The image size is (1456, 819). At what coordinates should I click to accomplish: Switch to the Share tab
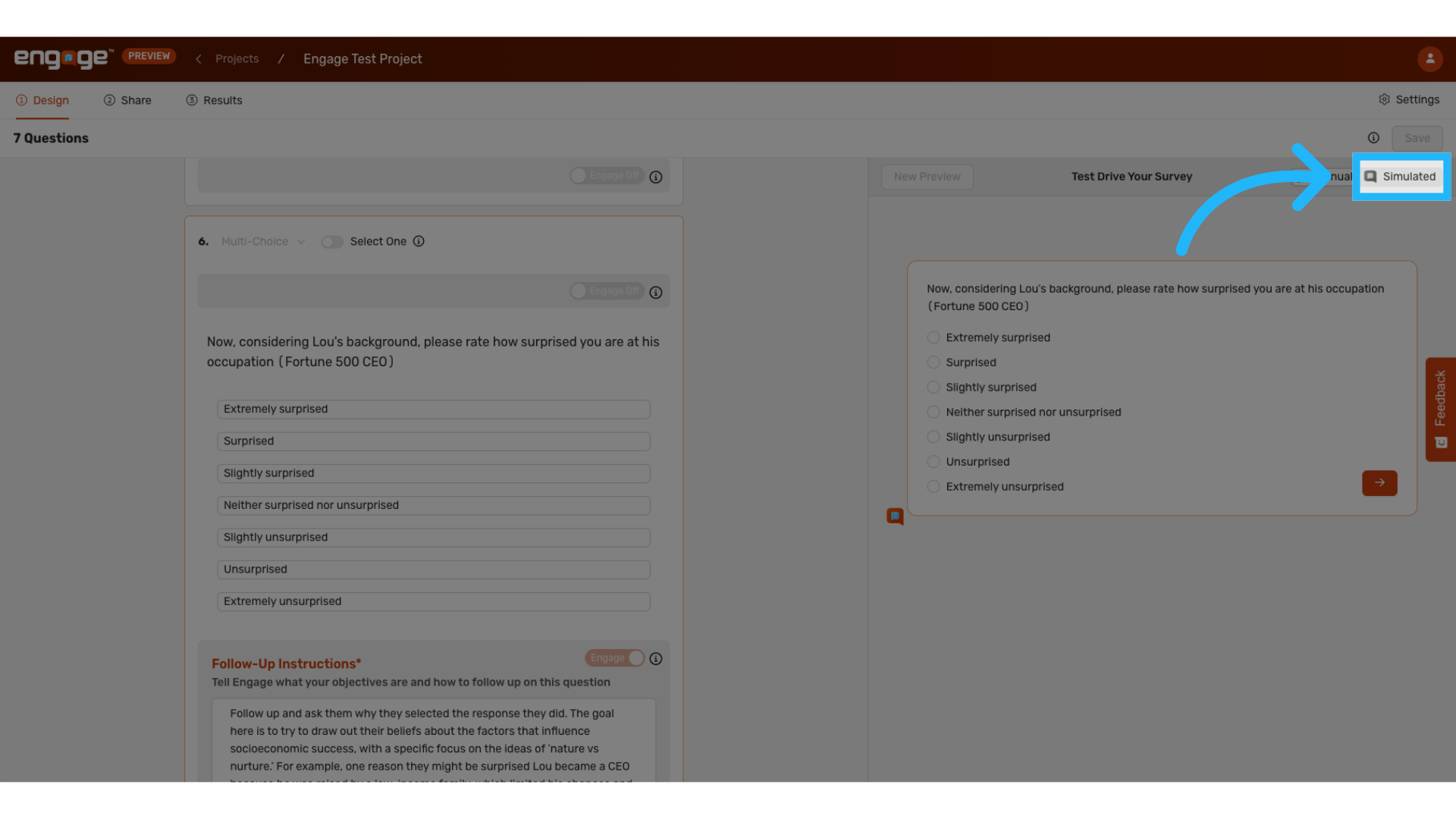tap(127, 100)
